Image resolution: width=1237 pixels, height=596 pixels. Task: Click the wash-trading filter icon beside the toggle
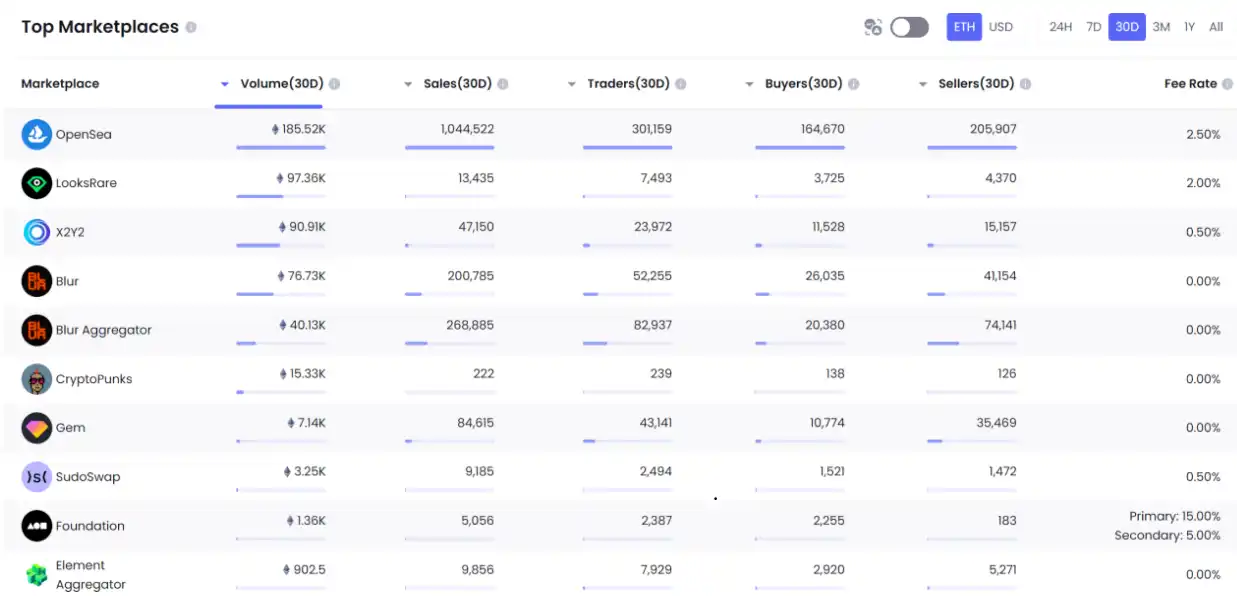pyautogui.click(x=873, y=27)
